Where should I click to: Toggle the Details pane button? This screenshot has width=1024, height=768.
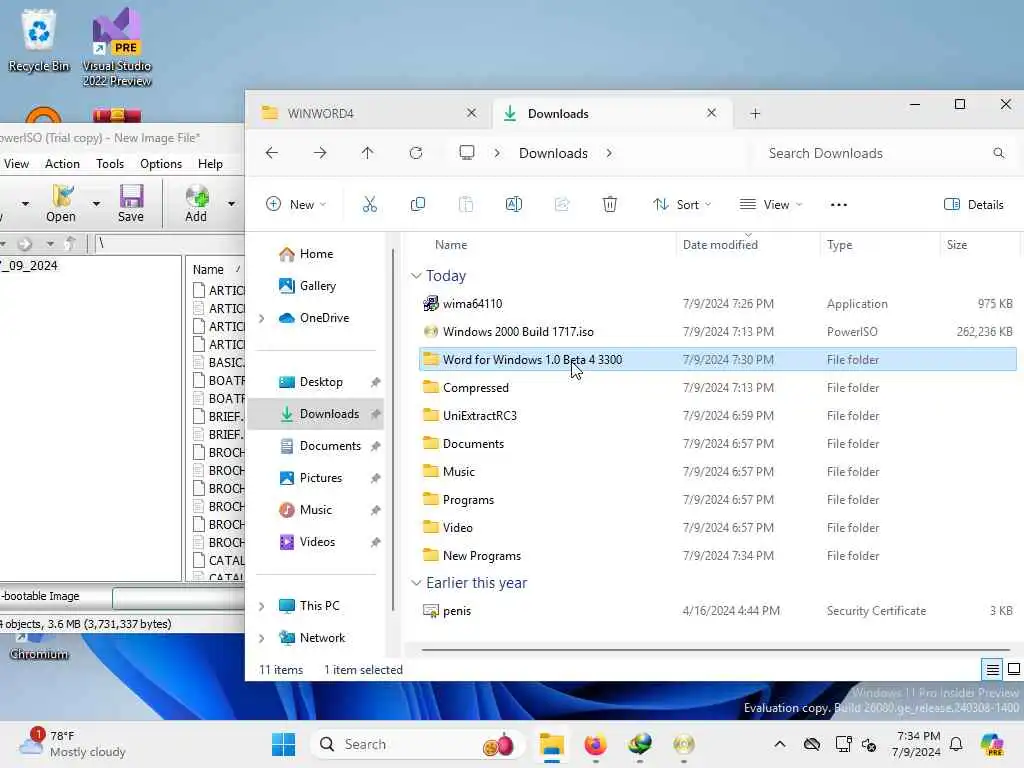click(x=974, y=204)
